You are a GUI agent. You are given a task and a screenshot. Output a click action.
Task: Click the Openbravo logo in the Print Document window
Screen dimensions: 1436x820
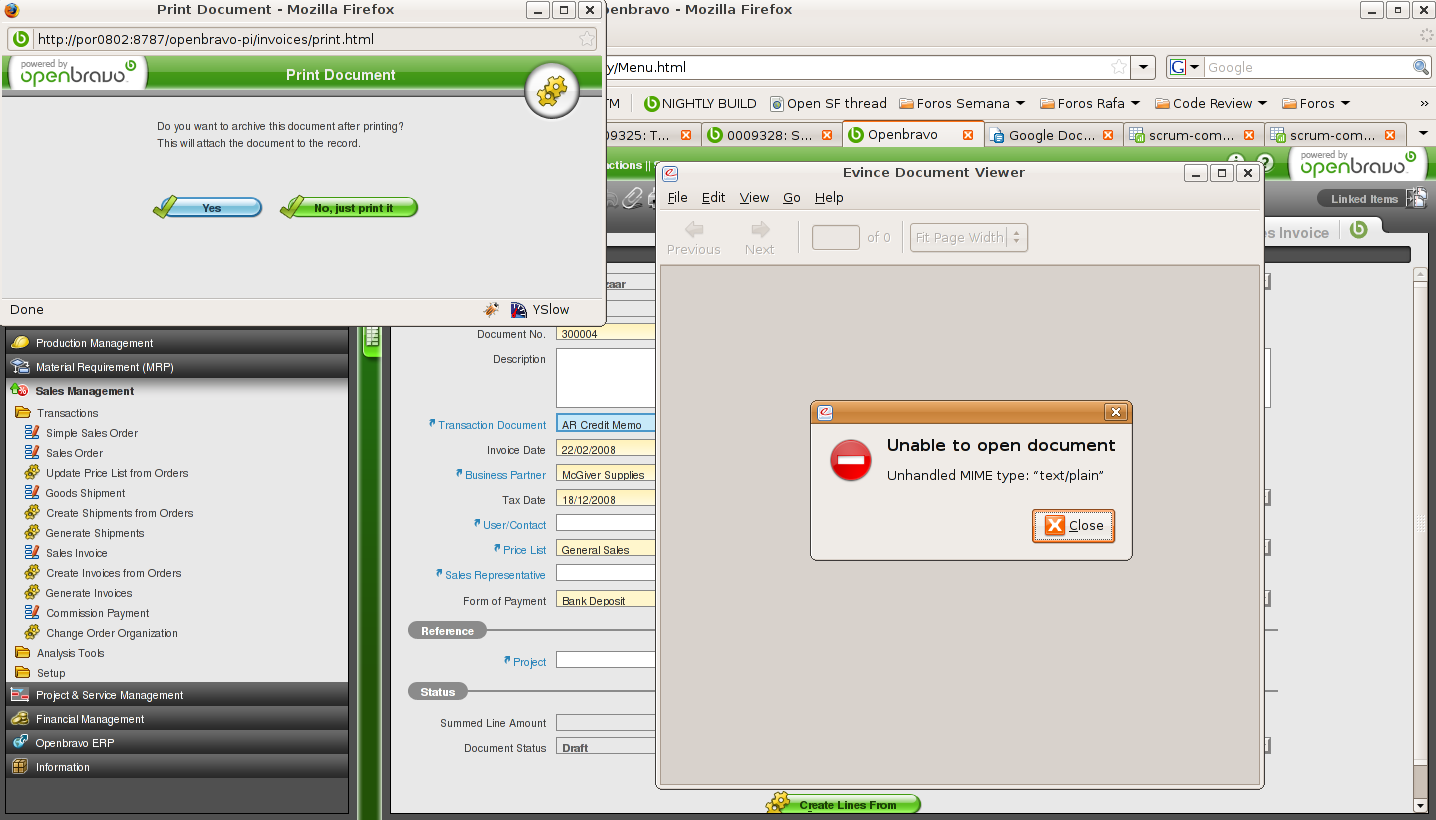click(76, 74)
